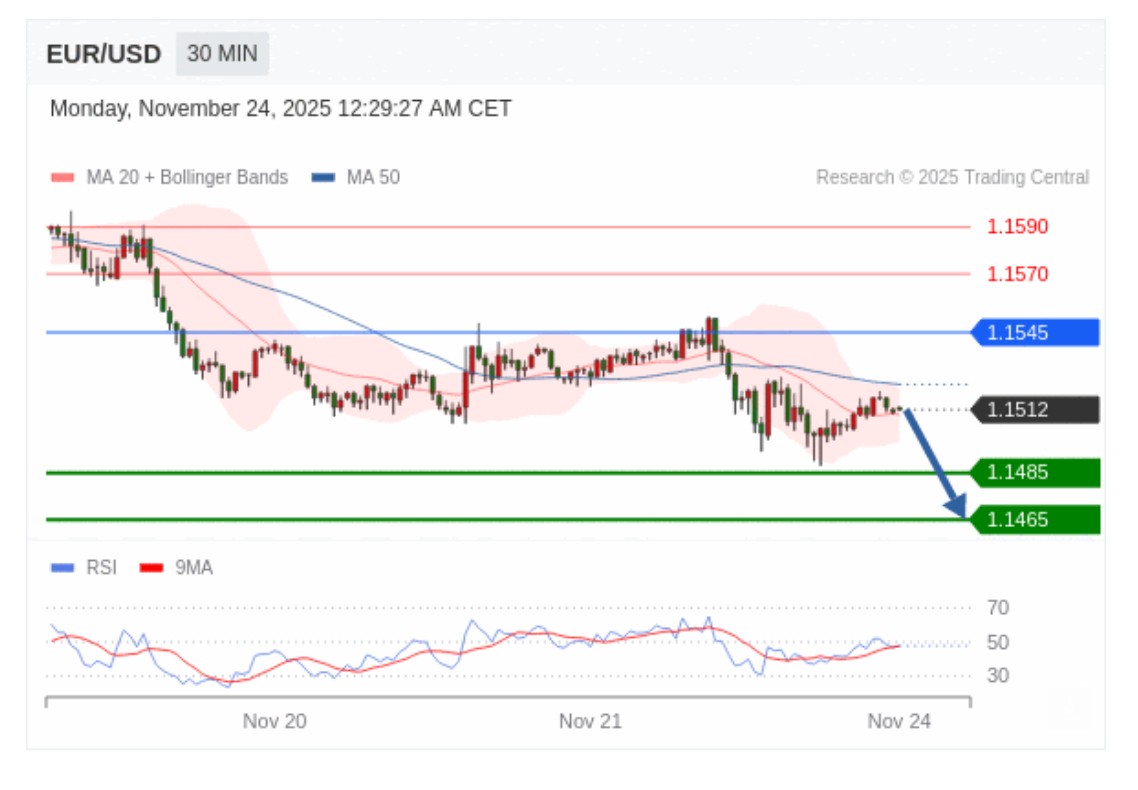Viewport: 1138px width, 790px height.
Task: Click the pink MA 20 legend swatch
Action: click(x=62, y=178)
